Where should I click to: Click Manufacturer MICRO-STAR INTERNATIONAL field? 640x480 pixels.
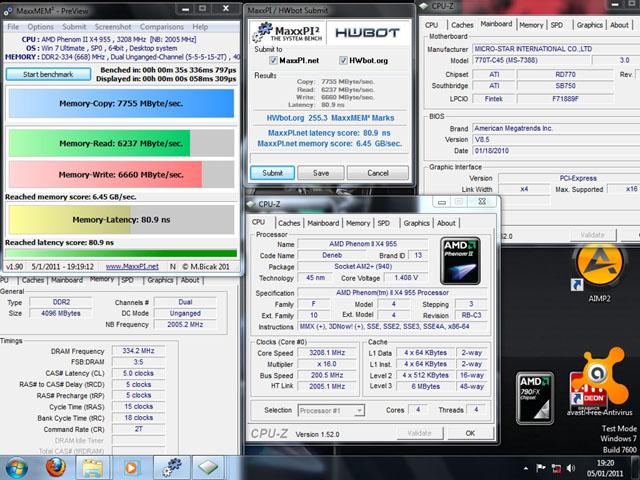tap(556, 49)
